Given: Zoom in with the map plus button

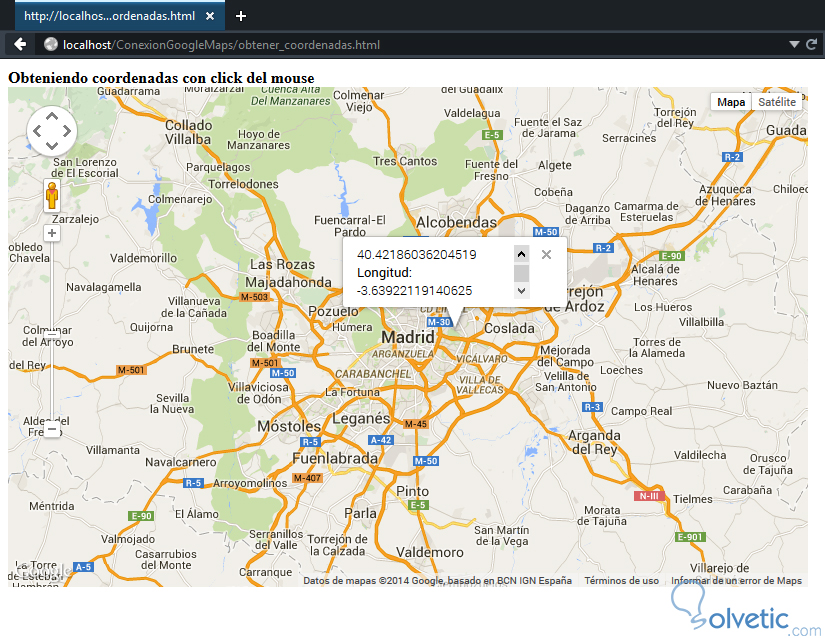Looking at the screenshot, I should [x=52, y=233].
